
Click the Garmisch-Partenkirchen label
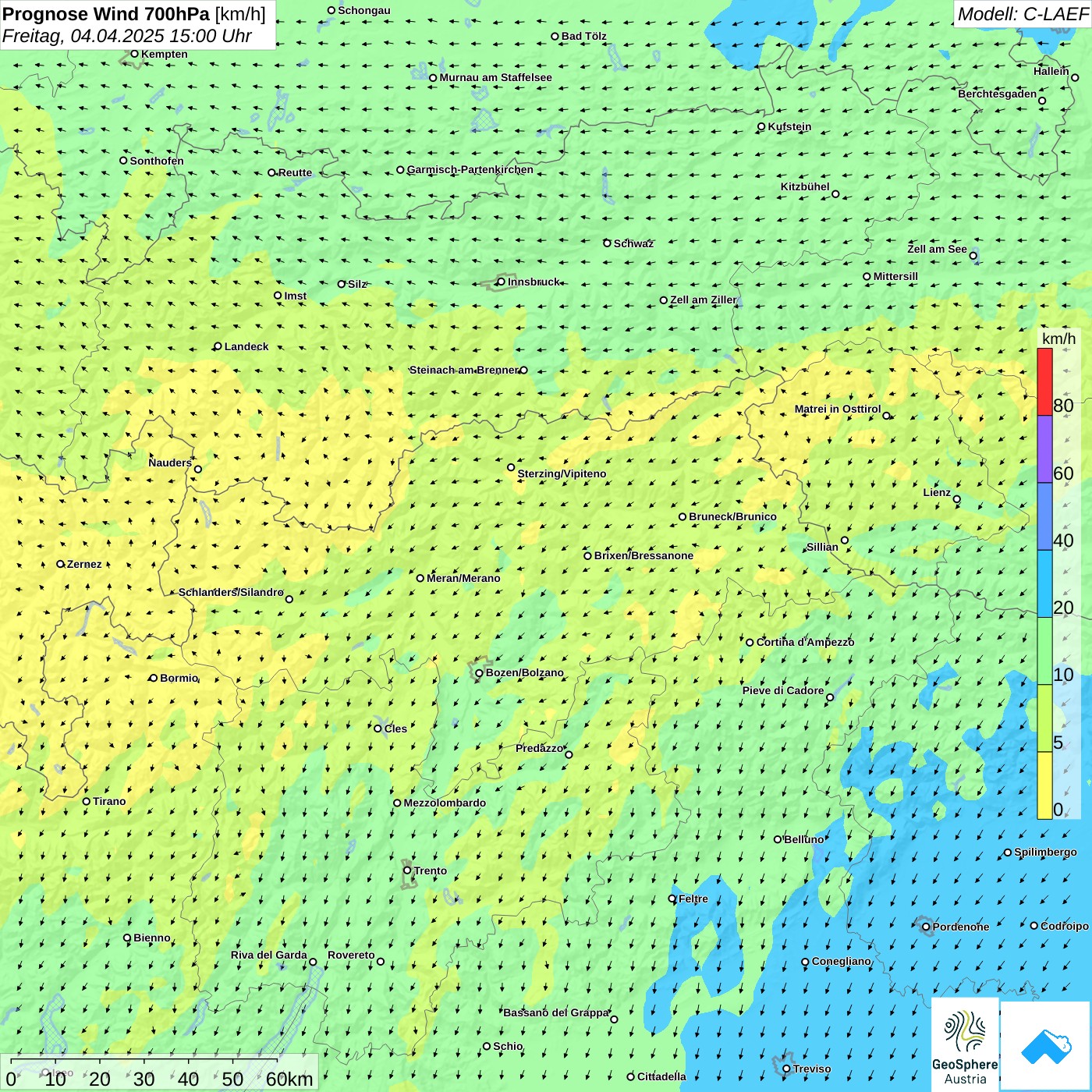pyautogui.click(x=470, y=169)
